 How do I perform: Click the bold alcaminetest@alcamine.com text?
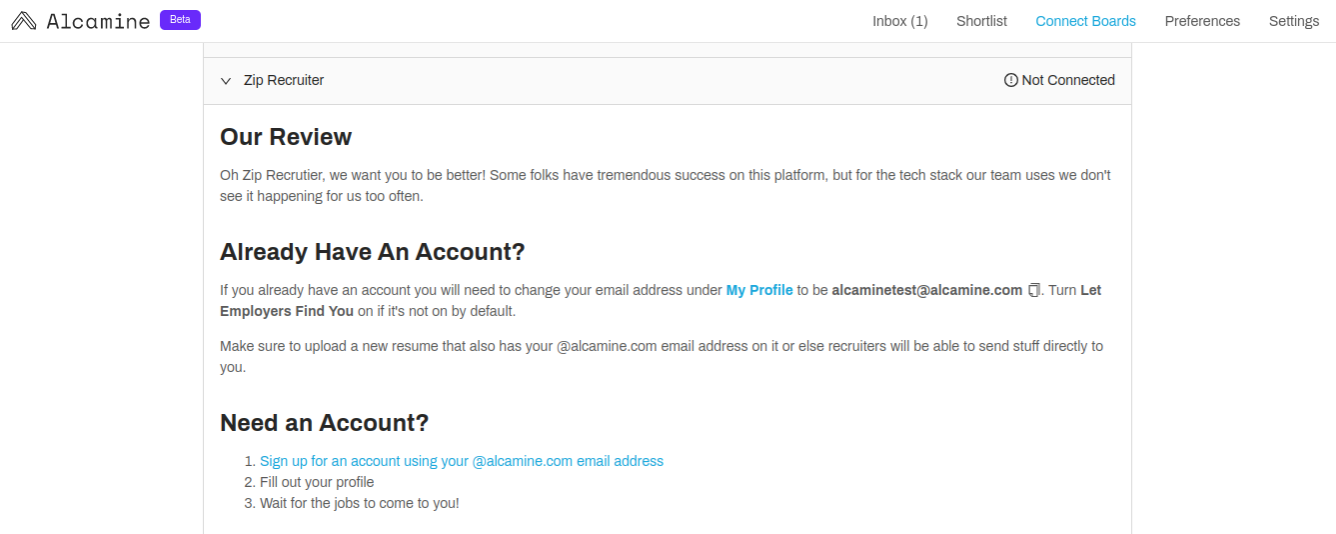pyautogui.click(x=926, y=290)
